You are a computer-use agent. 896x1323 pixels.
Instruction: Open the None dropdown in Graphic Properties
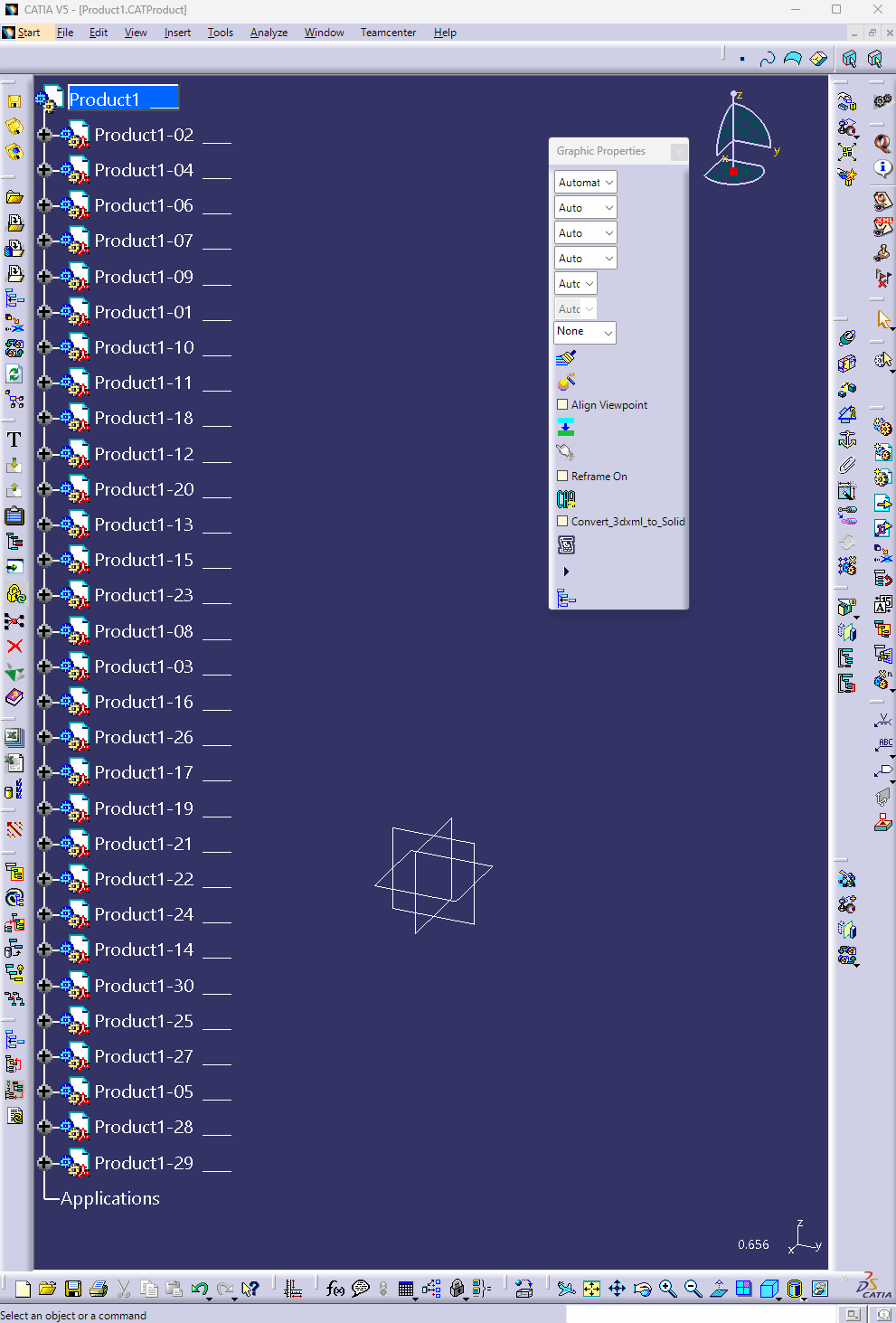(585, 332)
